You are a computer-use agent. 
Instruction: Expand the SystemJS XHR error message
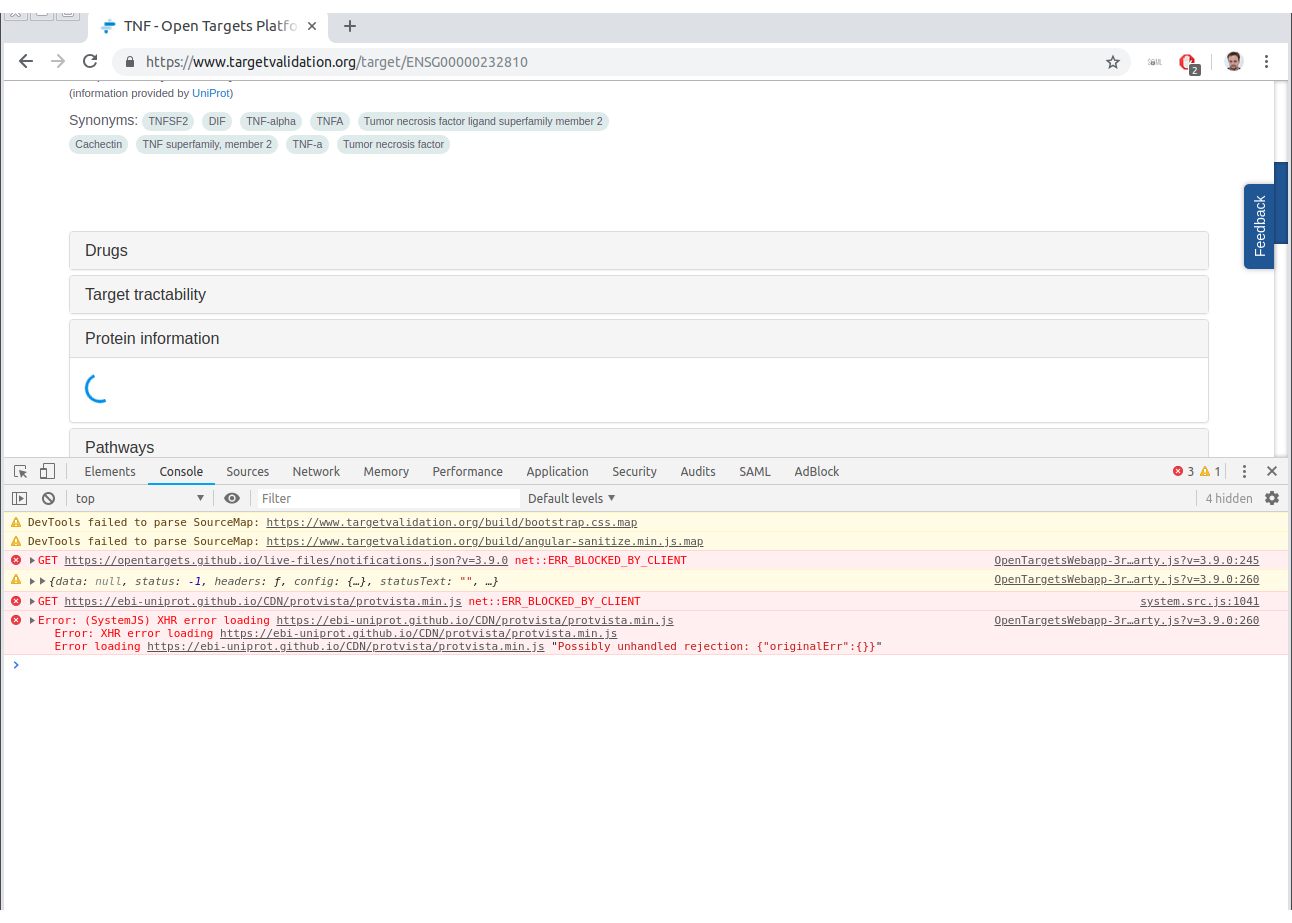[30, 619]
